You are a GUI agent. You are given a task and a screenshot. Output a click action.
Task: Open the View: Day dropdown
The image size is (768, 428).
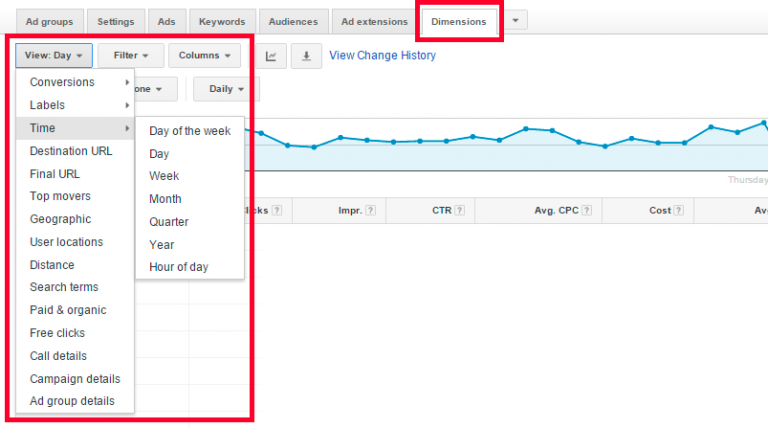pyautogui.click(x=54, y=56)
